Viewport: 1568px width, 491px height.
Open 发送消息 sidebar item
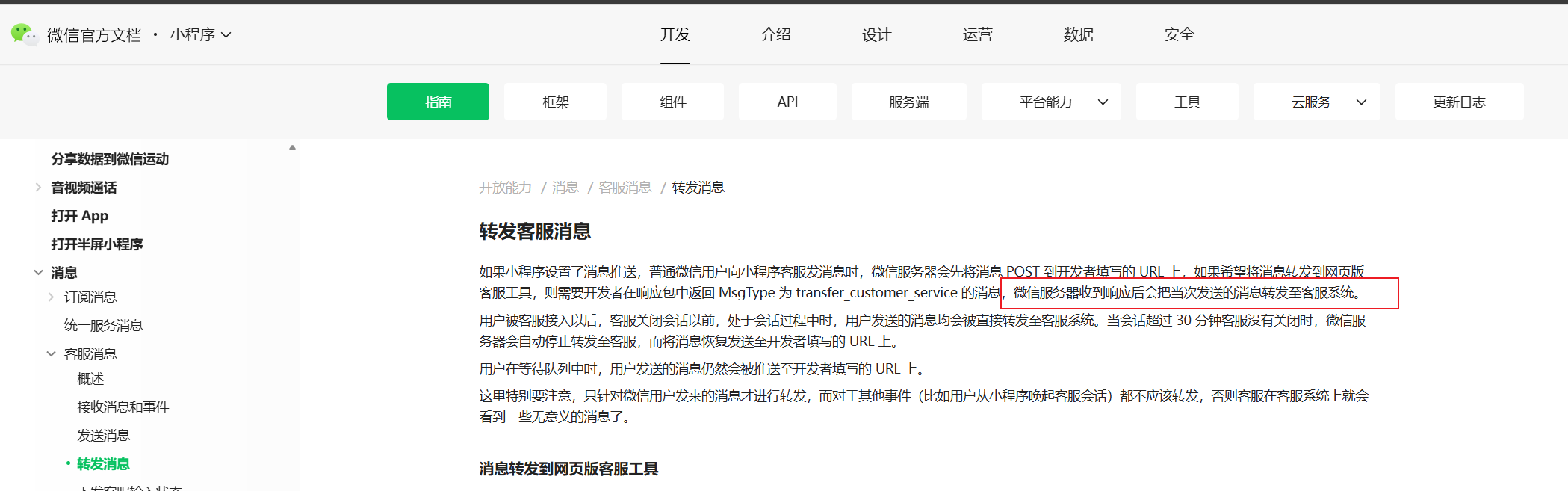pos(103,435)
